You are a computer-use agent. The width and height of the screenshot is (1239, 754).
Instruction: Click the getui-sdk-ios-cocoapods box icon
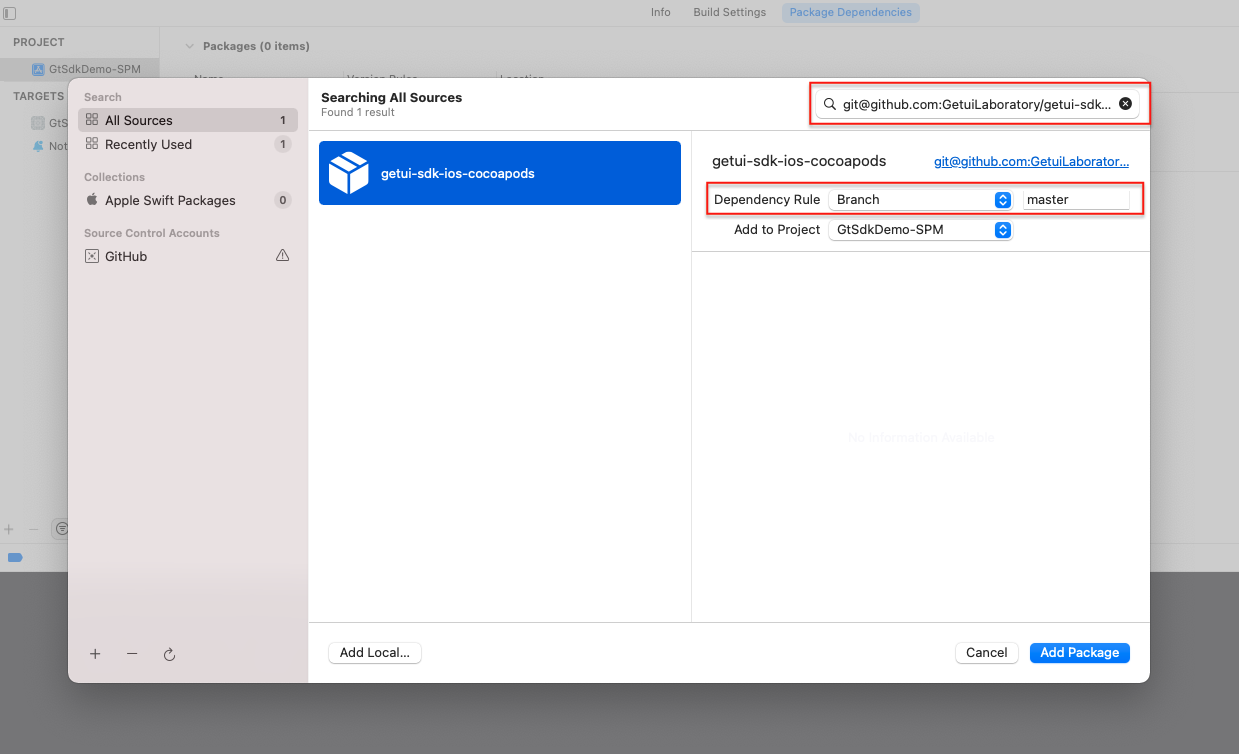349,173
